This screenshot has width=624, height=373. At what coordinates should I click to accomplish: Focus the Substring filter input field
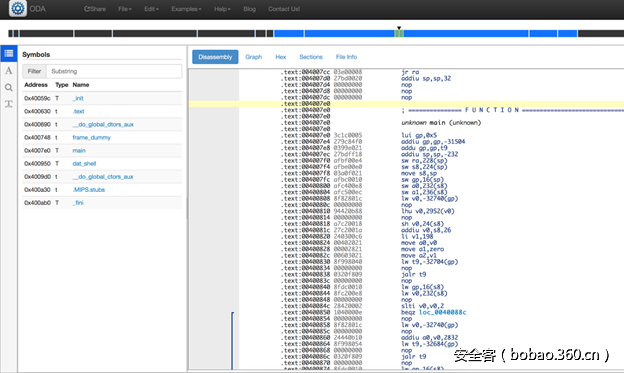coord(114,71)
